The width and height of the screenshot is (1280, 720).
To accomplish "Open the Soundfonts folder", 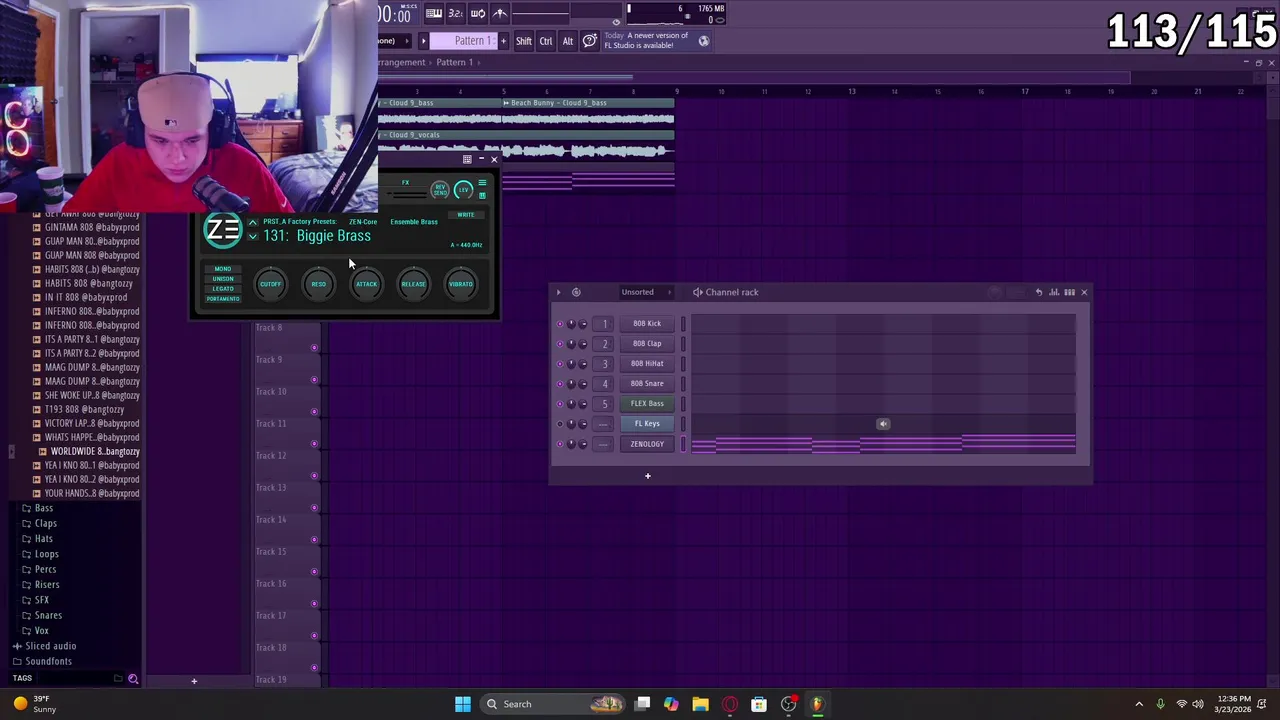I will coord(48,661).
